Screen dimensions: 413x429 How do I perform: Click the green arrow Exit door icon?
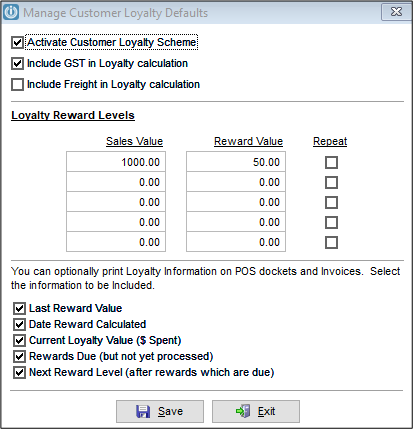pyautogui.click(x=243, y=411)
